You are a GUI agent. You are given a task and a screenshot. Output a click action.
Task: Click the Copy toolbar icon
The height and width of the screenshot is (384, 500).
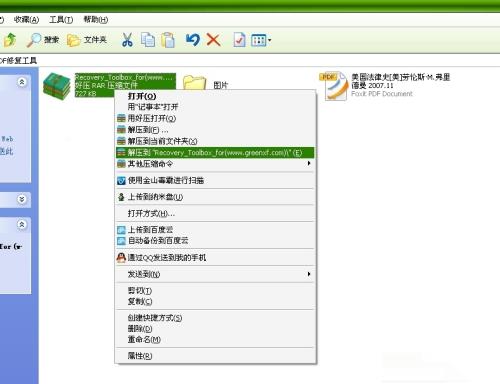pyautogui.click(x=148, y=40)
